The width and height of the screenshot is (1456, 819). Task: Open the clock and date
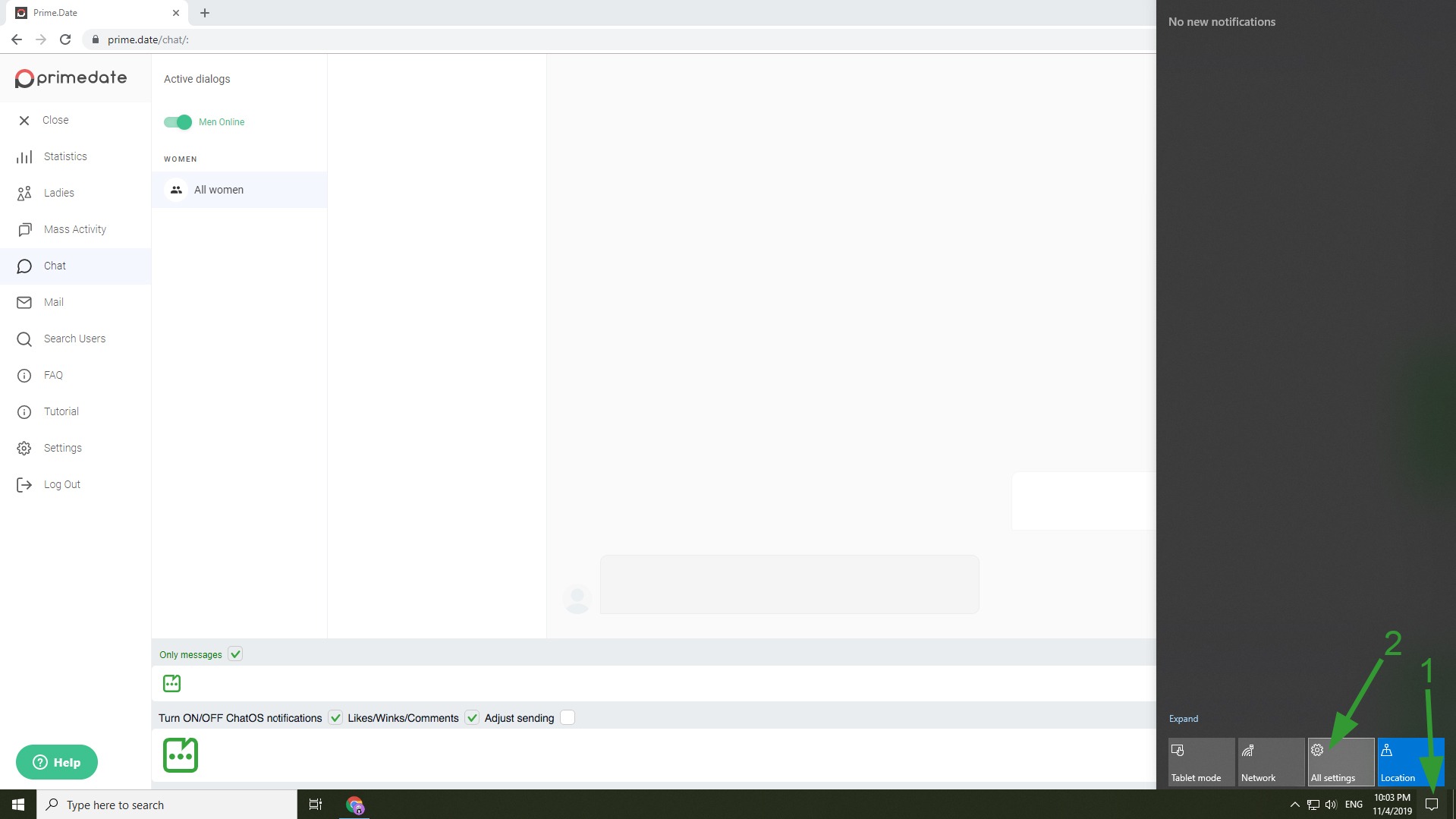[x=1392, y=805]
